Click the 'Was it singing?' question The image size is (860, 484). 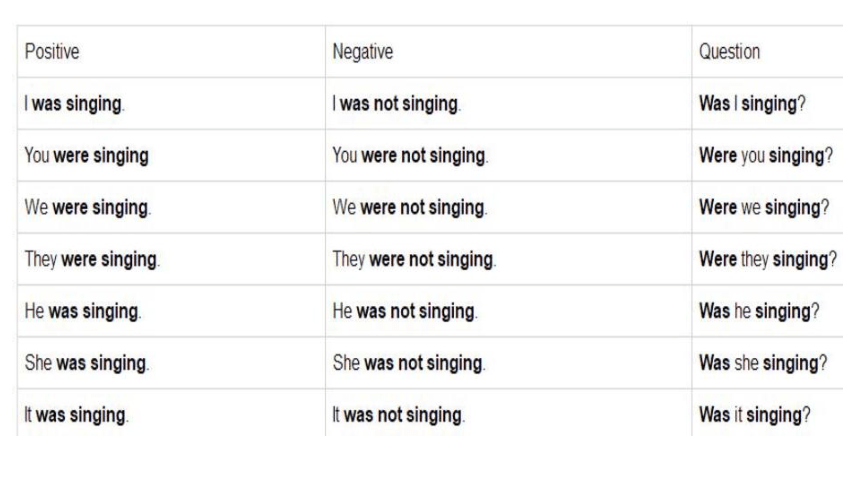pyautogui.click(x=754, y=415)
